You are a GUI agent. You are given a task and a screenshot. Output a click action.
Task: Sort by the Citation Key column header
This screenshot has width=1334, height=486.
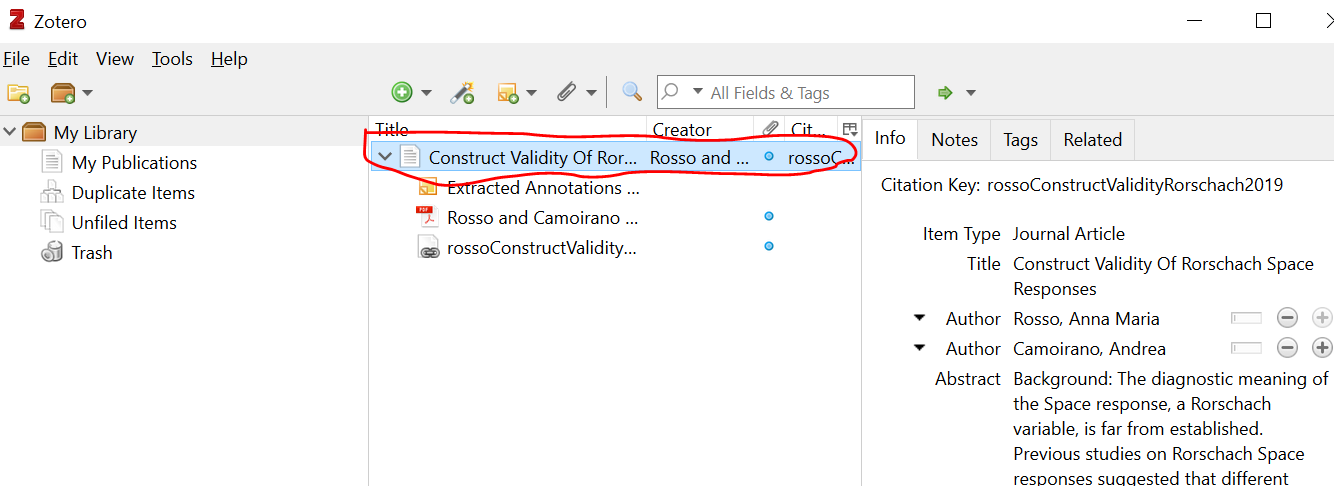click(810, 129)
